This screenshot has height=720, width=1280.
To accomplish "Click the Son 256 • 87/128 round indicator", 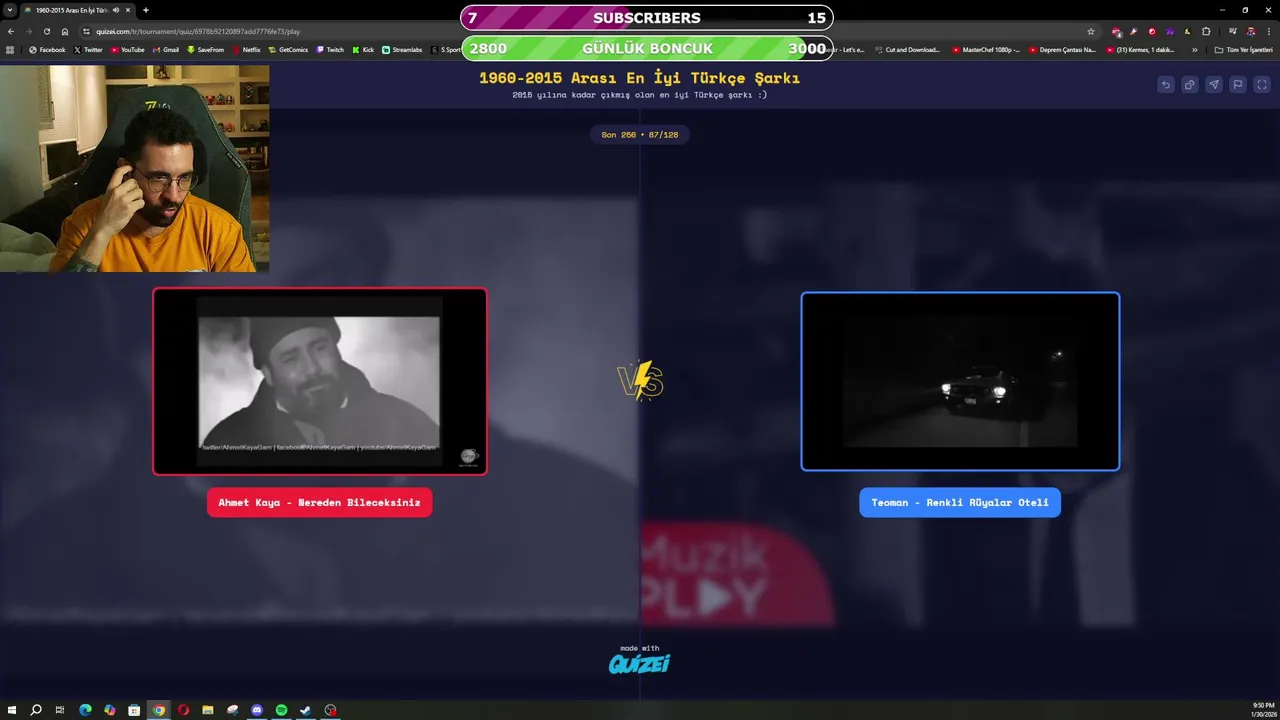I will point(639,134).
